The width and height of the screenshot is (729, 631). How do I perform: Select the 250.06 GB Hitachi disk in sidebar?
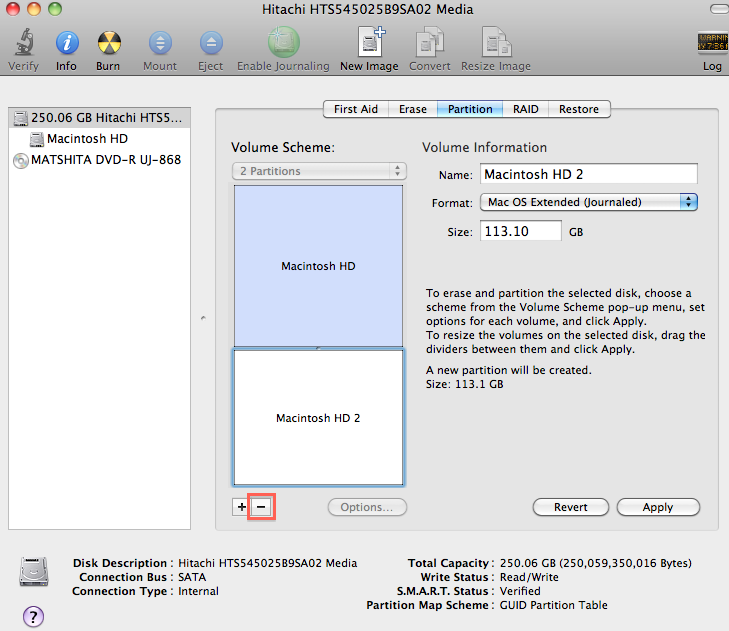99,118
